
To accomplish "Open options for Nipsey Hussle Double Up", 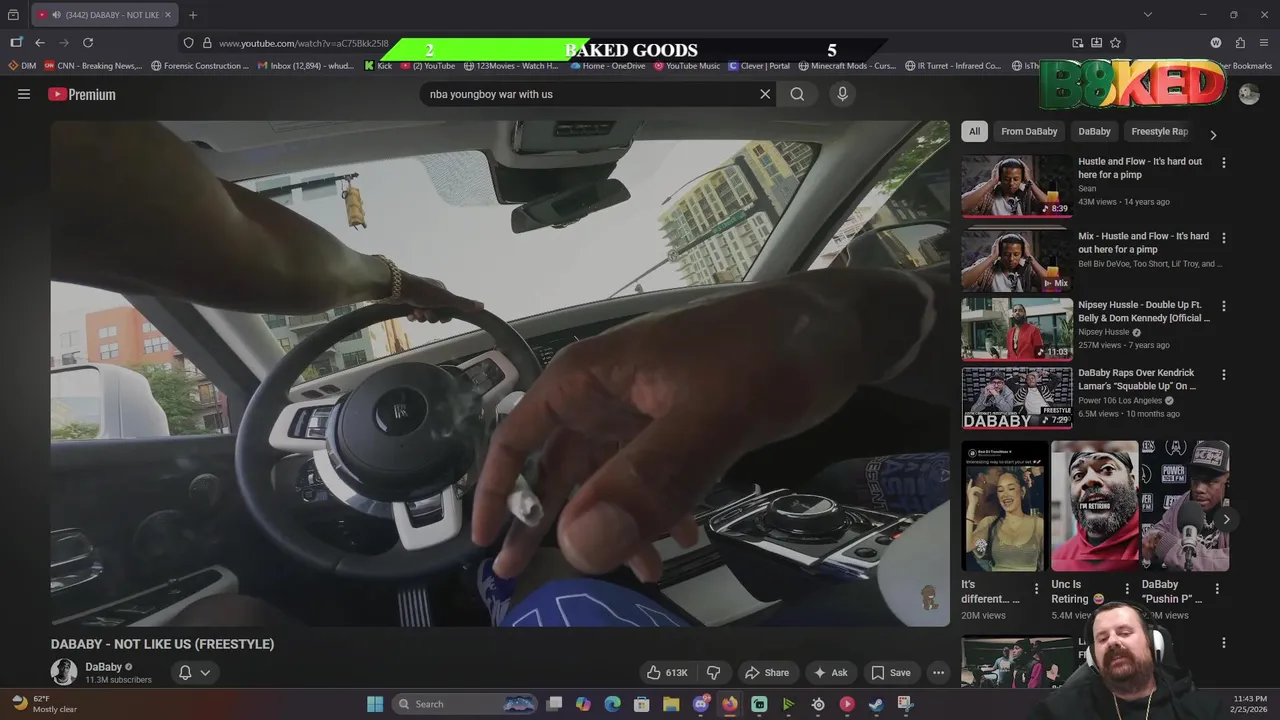I will point(1223,306).
